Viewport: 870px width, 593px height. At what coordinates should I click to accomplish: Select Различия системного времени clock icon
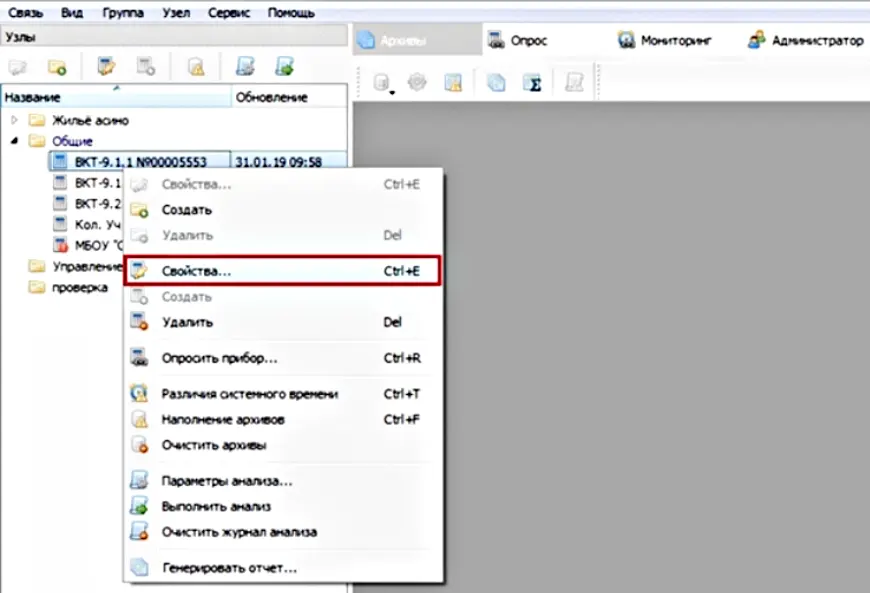[x=140, y=394]
